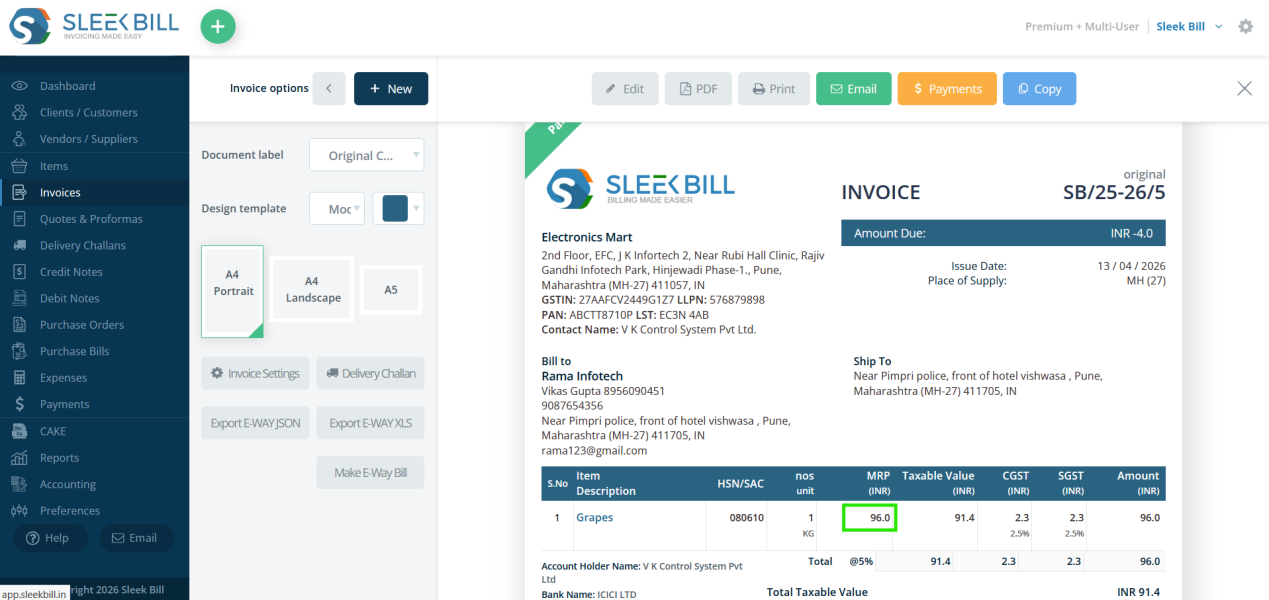Go back using the left chevron button
1269x600 pixels.
pos(329,89)
